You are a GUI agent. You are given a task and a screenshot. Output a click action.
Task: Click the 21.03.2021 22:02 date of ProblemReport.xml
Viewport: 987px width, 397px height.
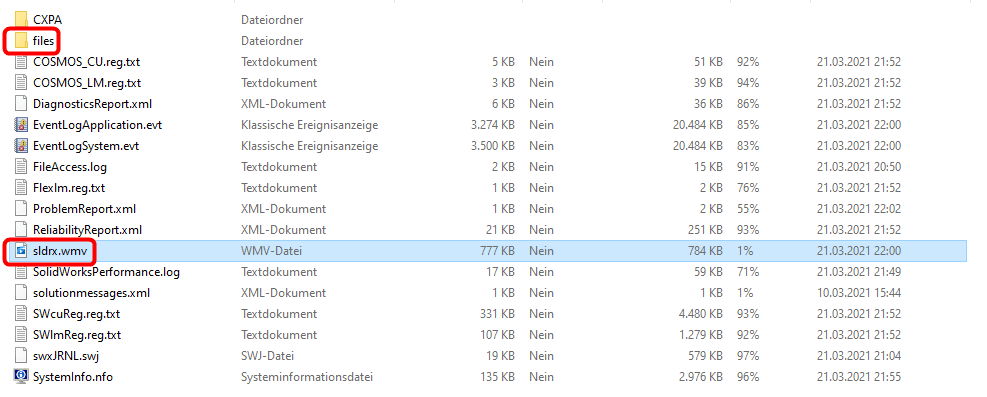tap(859, 209)
